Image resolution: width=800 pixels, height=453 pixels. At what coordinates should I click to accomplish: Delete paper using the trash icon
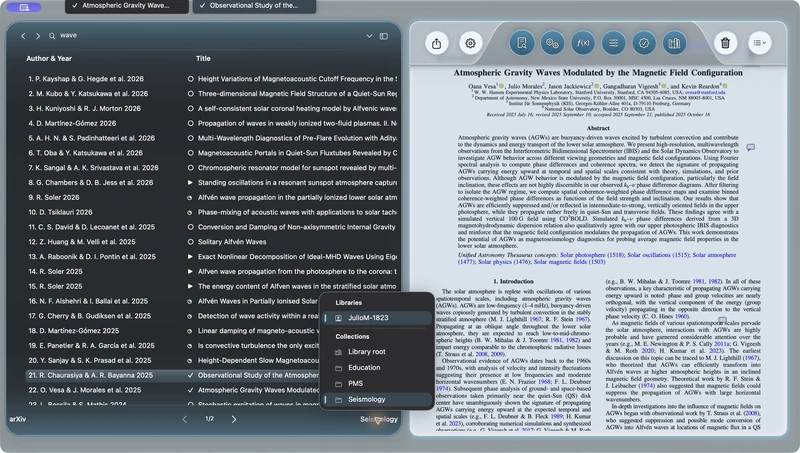725,43
